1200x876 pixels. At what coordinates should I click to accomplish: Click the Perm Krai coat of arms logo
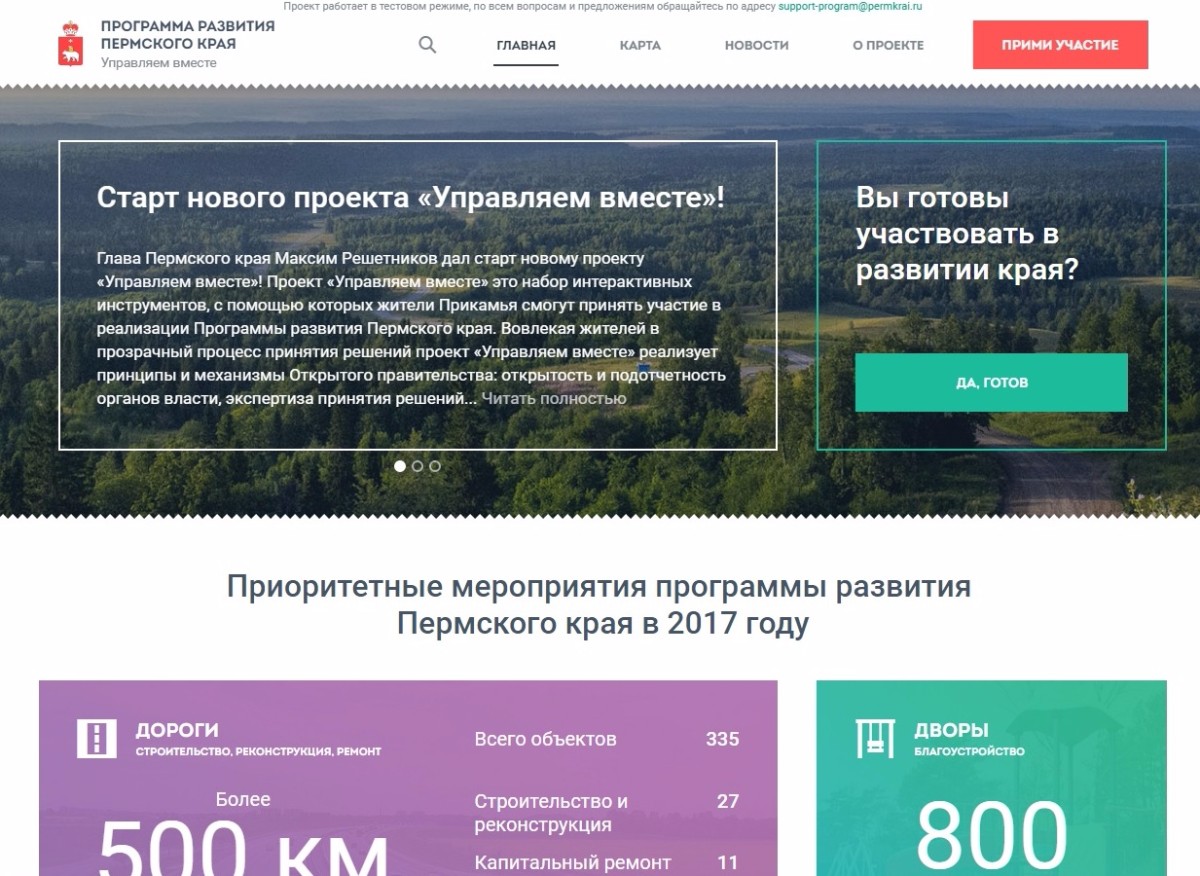point(71,44)
